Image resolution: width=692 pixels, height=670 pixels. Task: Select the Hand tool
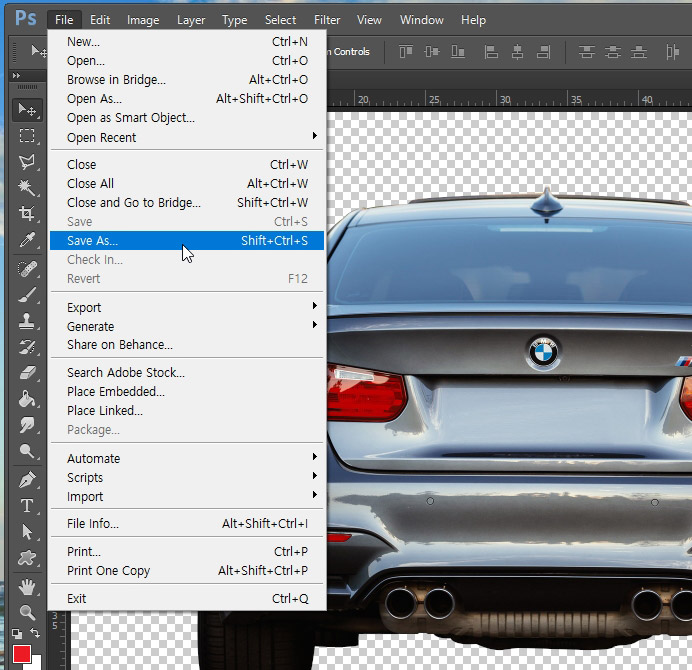27,587
